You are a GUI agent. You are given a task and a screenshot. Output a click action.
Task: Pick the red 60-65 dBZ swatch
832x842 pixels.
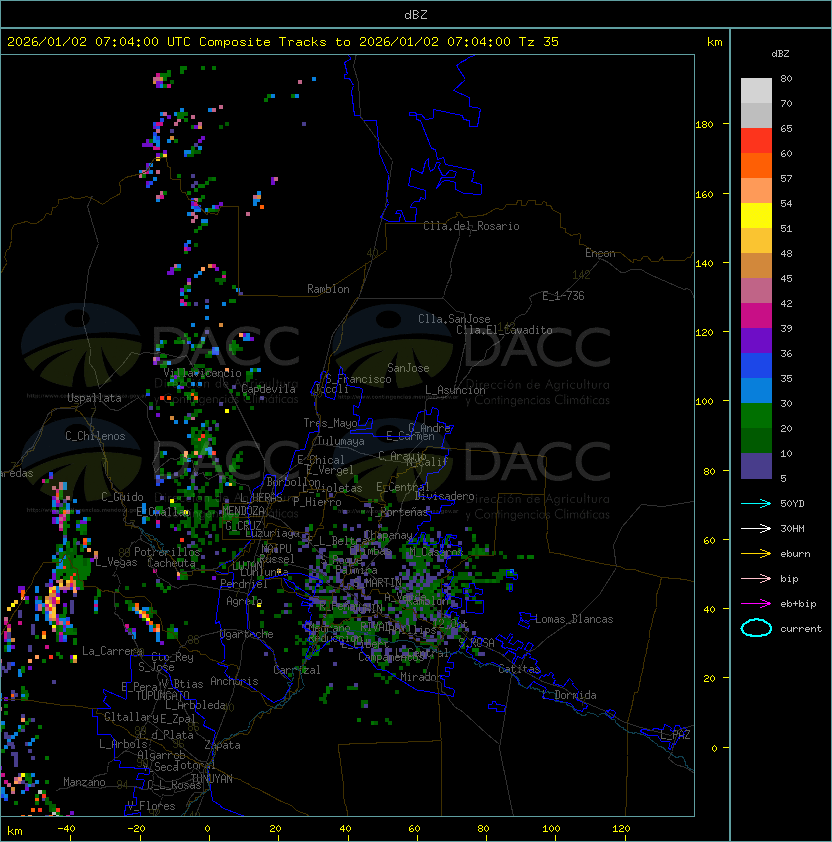(x=756, y=141)
